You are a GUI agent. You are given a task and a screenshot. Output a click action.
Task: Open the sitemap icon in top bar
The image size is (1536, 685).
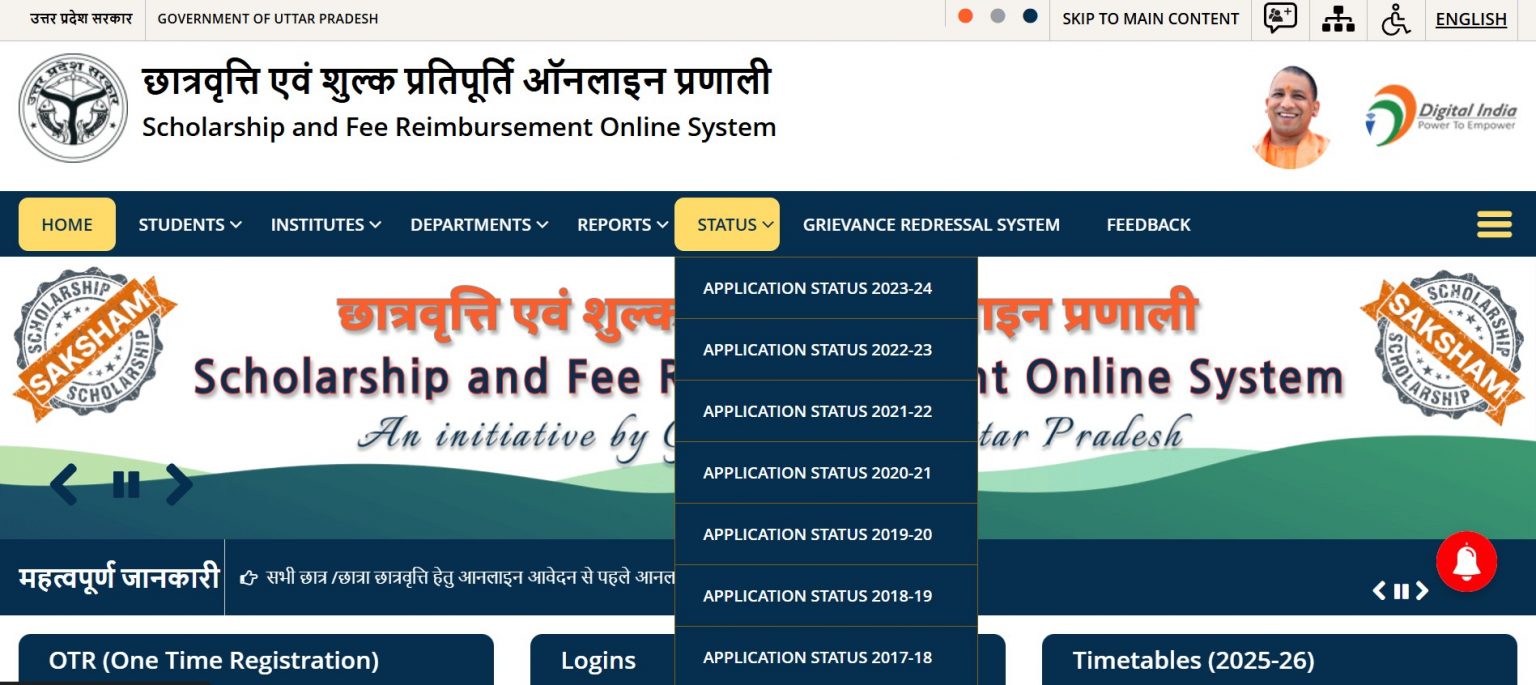coord(1337,19)
